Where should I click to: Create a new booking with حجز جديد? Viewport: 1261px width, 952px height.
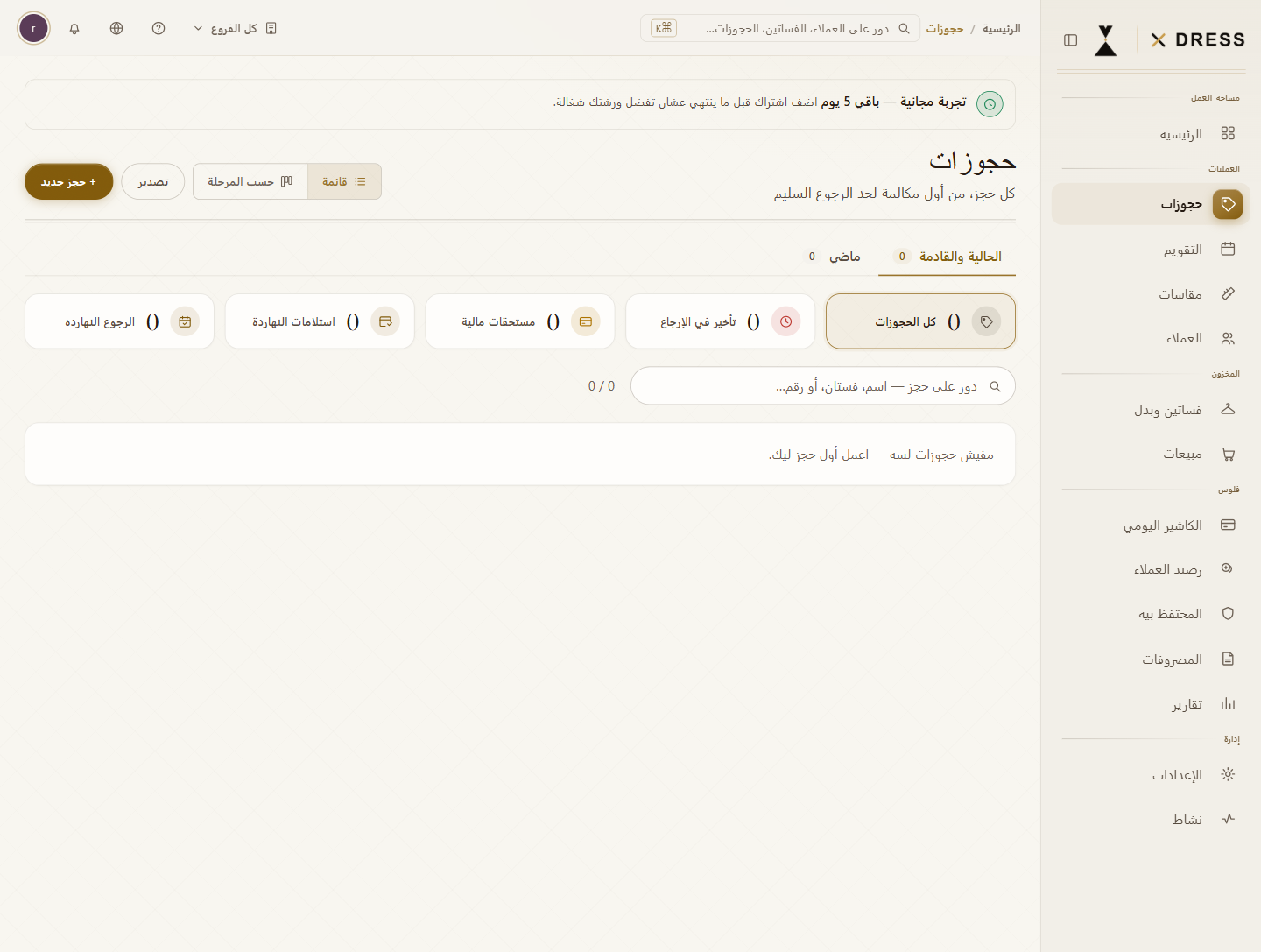point(69,181)
